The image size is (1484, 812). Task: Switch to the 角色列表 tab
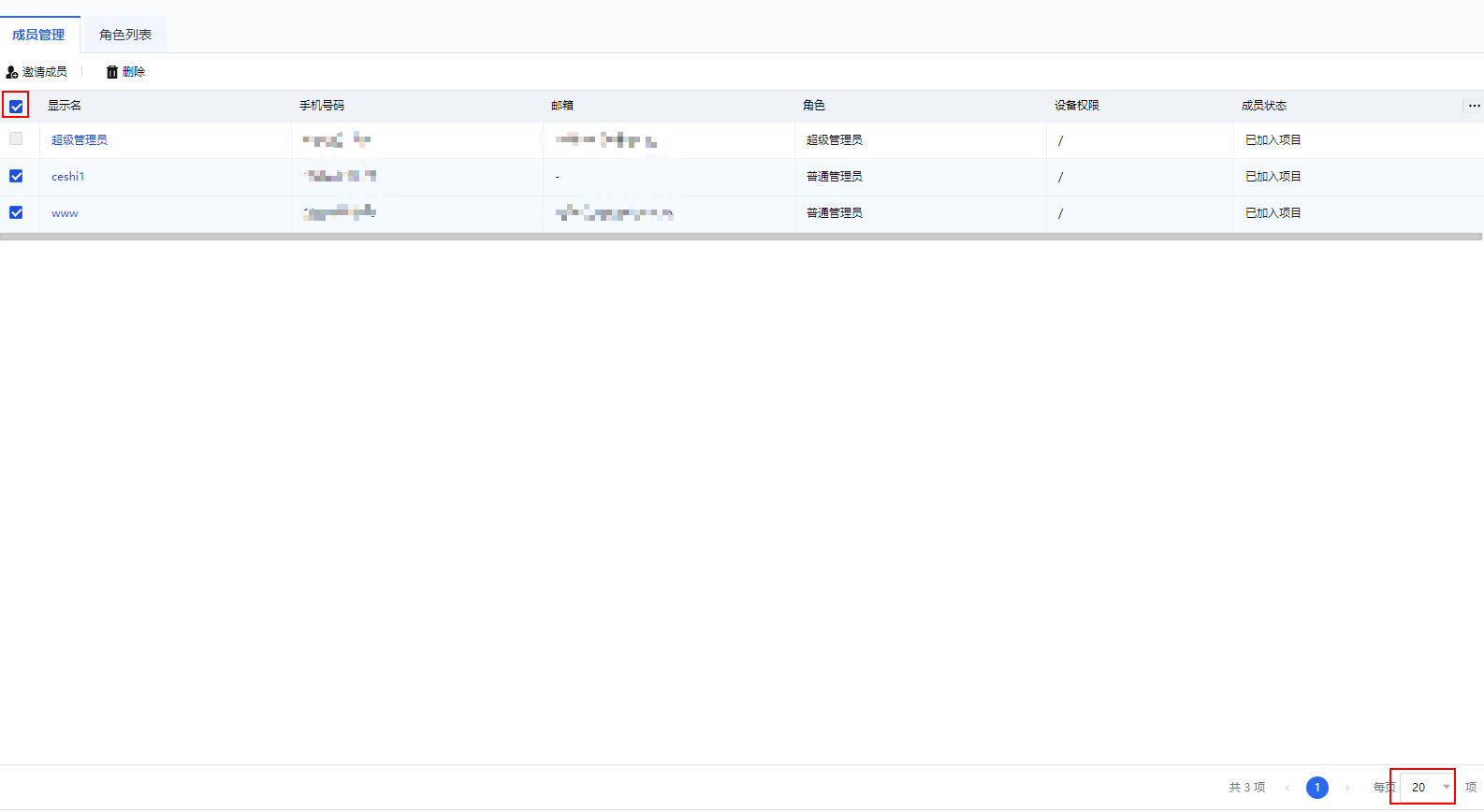(125, 35)
